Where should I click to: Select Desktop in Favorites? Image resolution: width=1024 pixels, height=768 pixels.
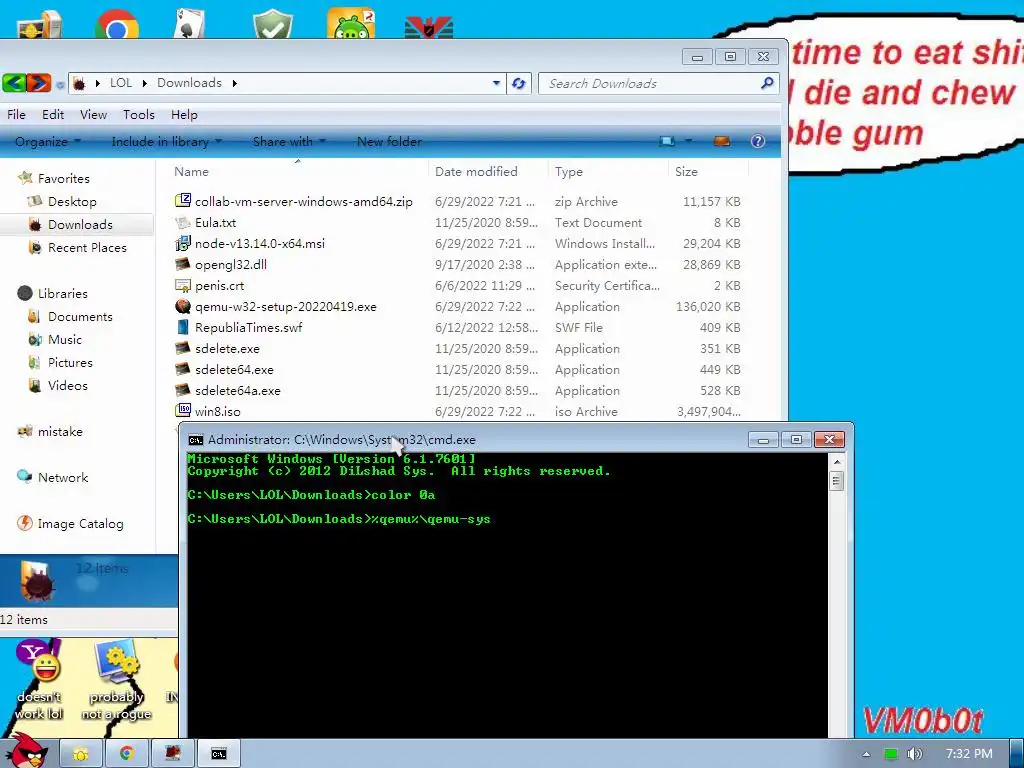click(72, 201)
